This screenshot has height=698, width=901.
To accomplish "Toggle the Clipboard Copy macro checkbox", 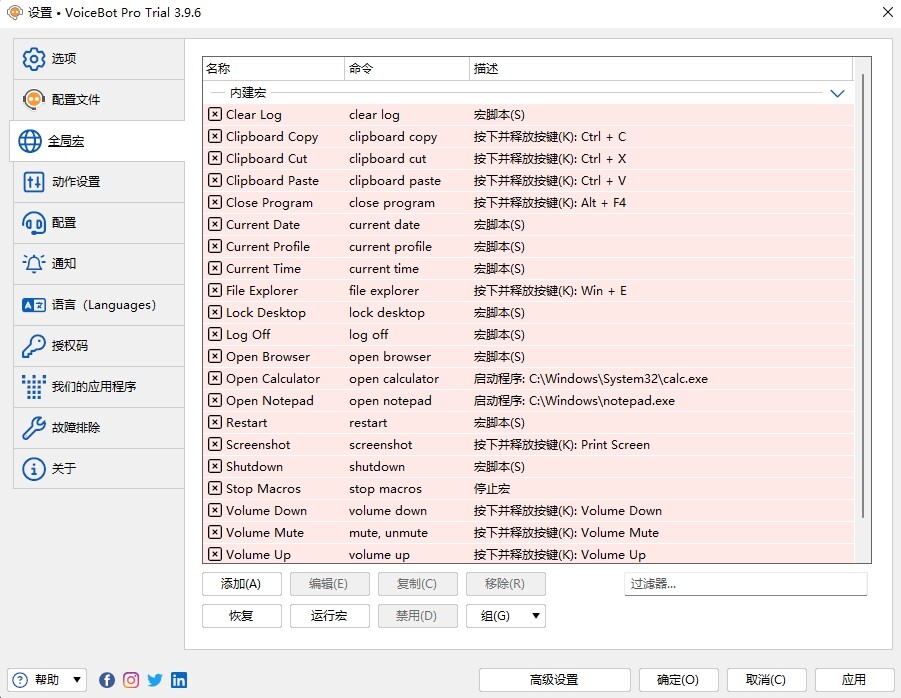I will coord(214,136).
